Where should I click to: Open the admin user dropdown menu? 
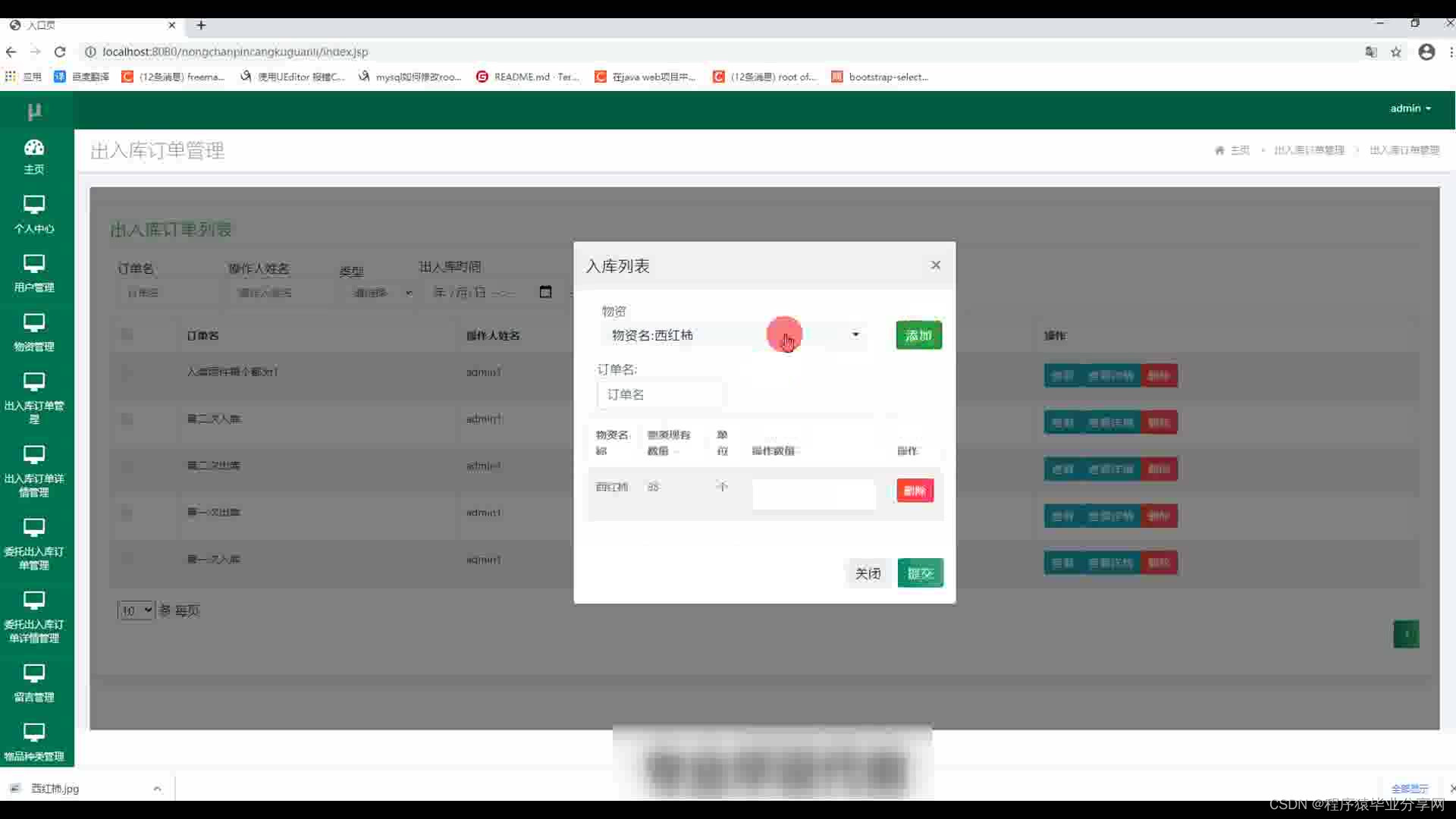click(1410, 108)
